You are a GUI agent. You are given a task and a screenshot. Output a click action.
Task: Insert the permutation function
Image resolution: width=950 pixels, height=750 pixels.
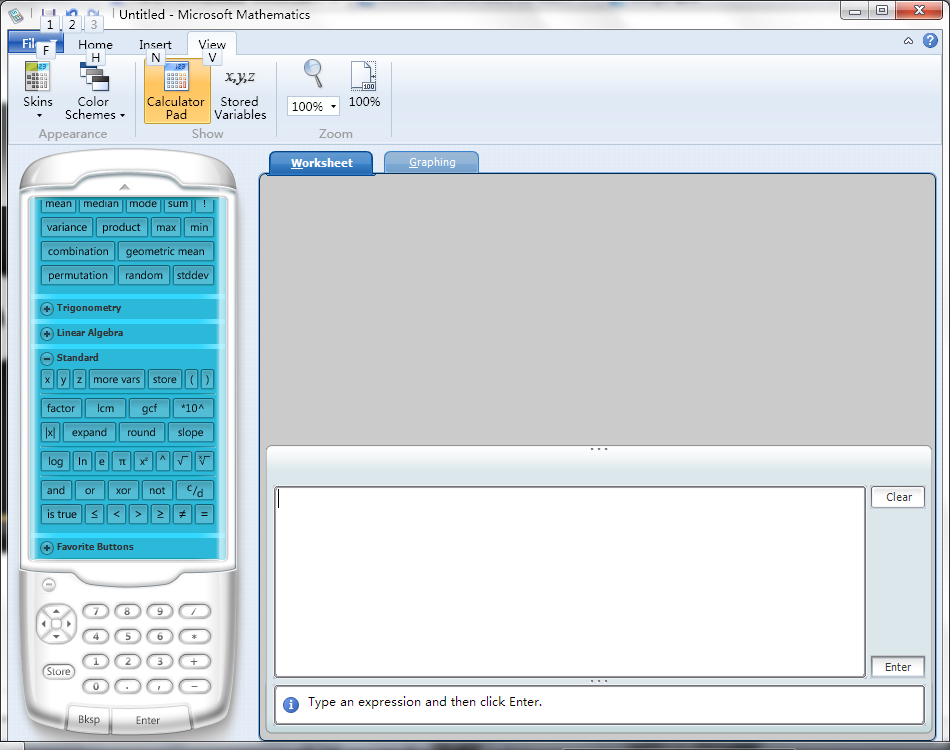[x=78, y=275]
